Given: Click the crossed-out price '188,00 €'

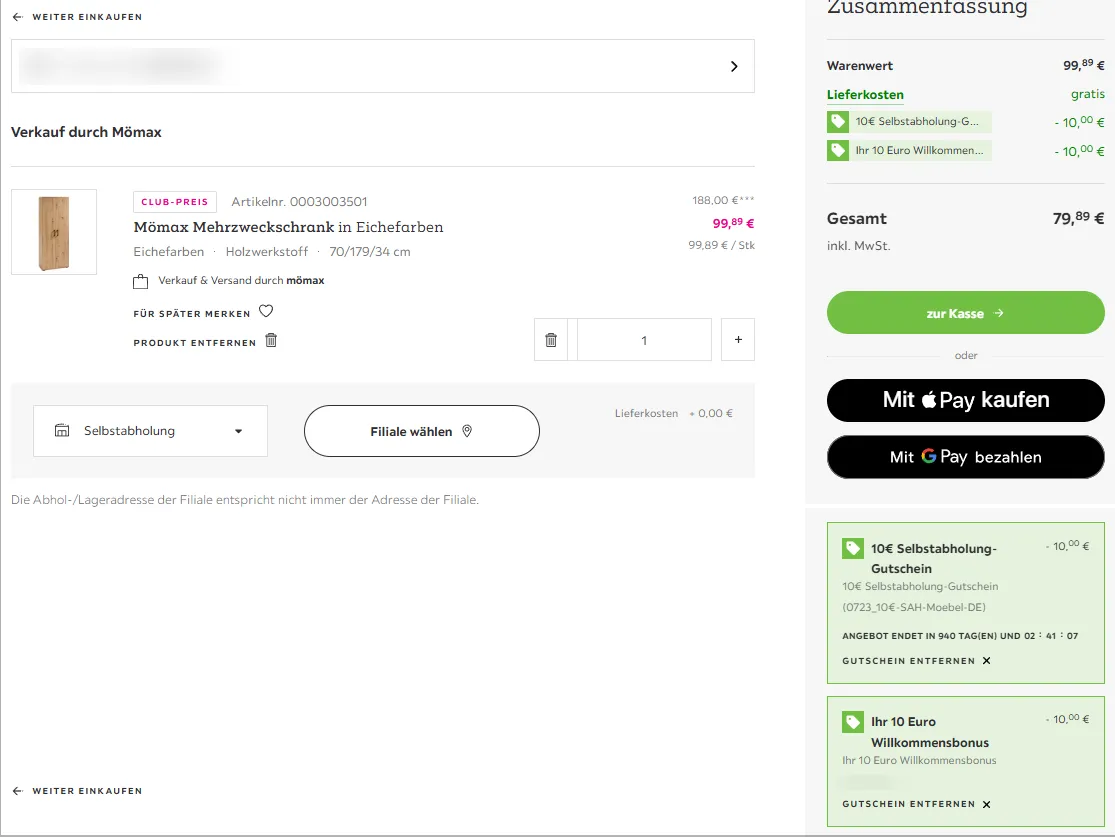Looking at the screenshot, I should coord(723,201).
